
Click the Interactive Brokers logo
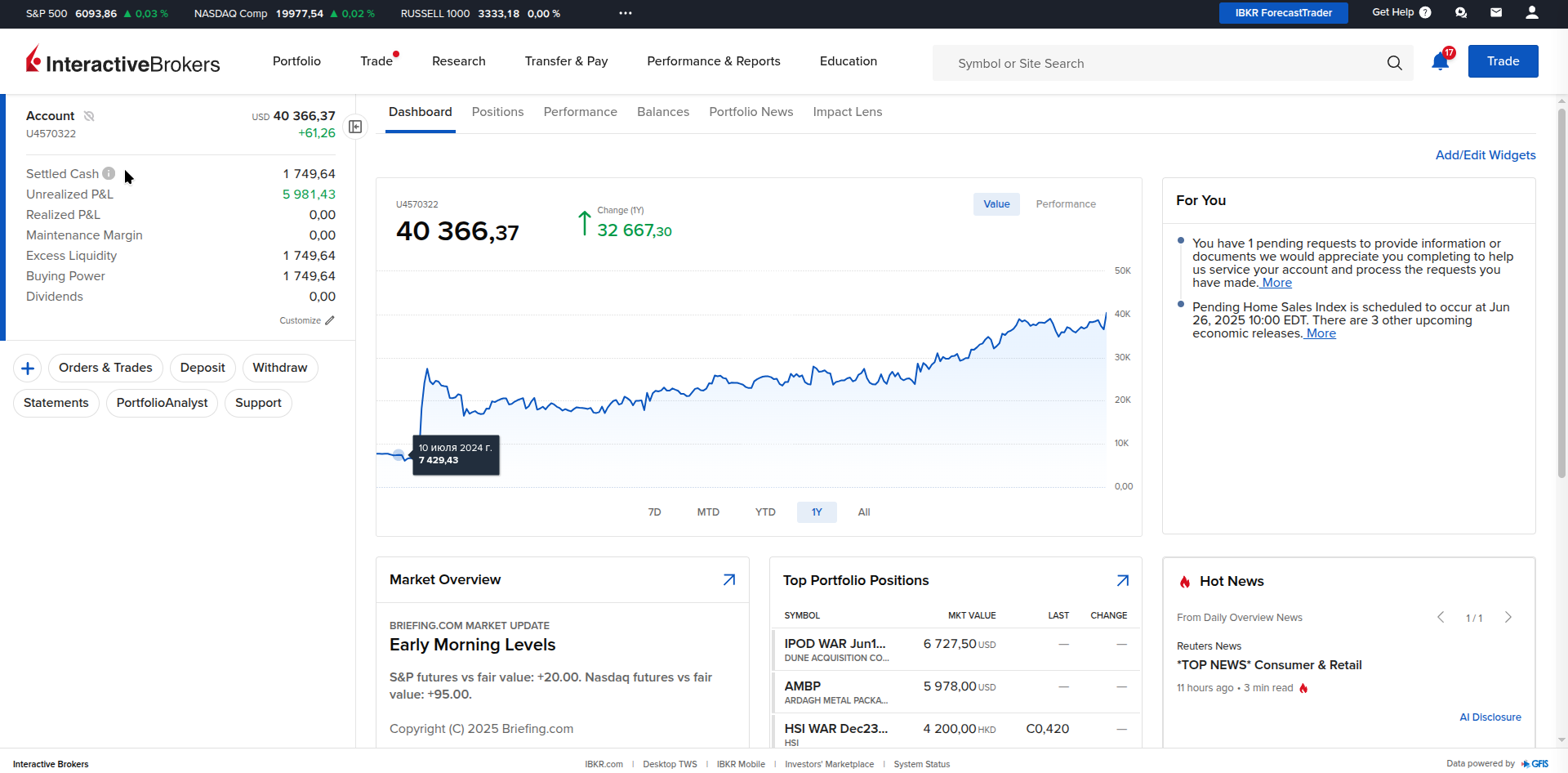point(123,60)
